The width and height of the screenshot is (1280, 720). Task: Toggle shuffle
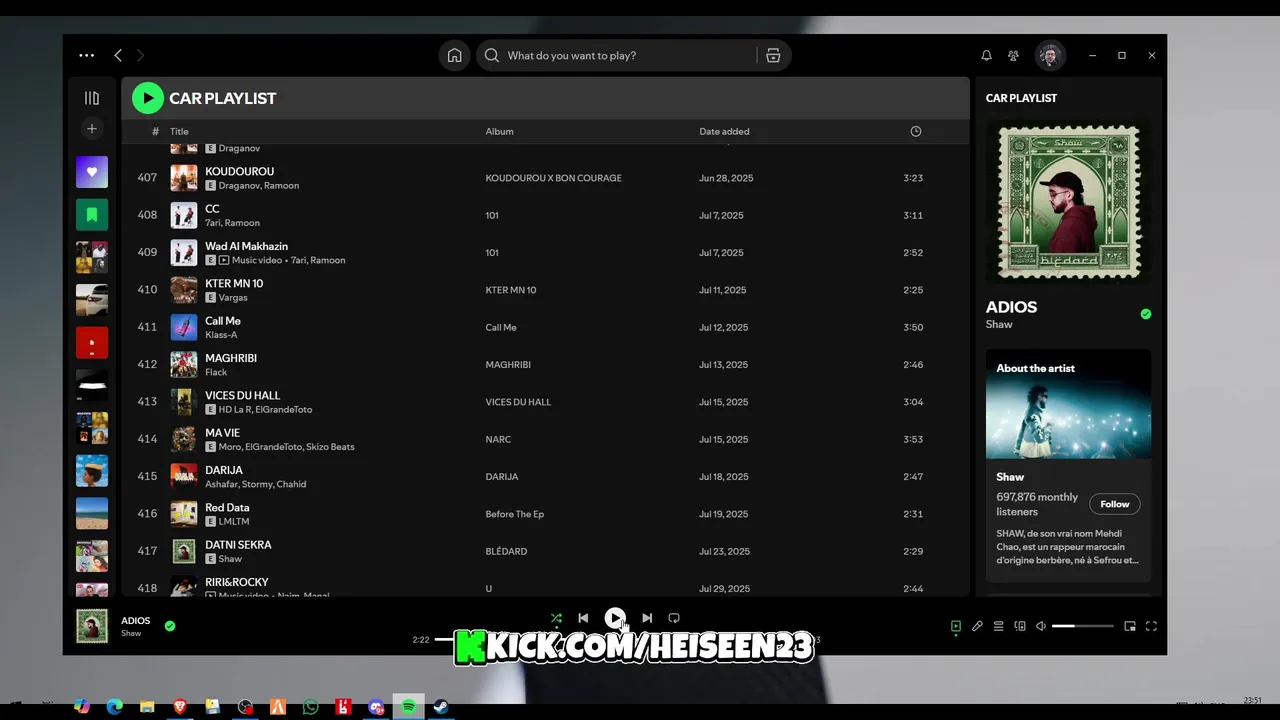(x=556, y=618)
